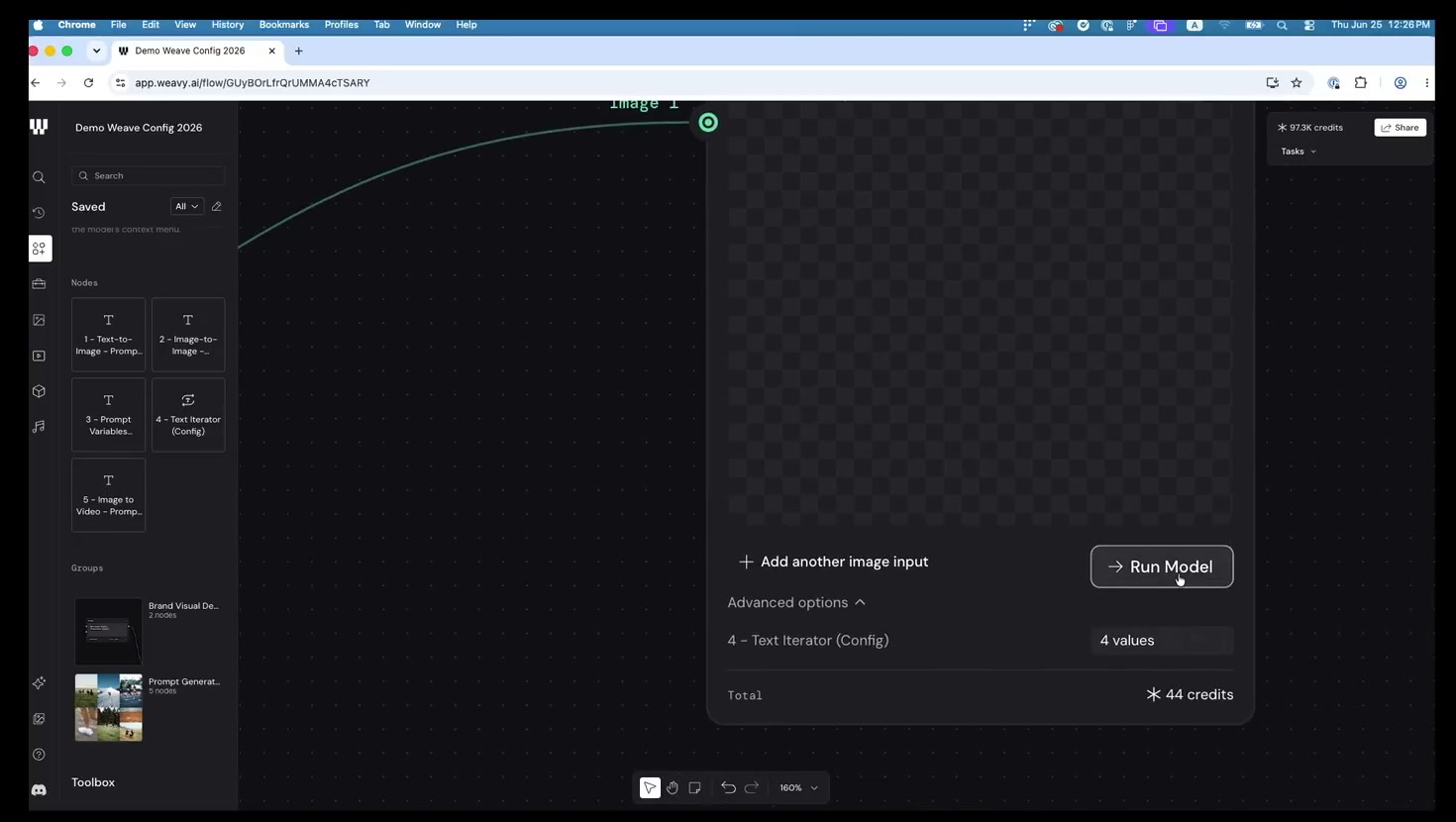This screenshot has height=822, width=1456.
Task: Select the hand pan tool
Action: coord(673,787)
